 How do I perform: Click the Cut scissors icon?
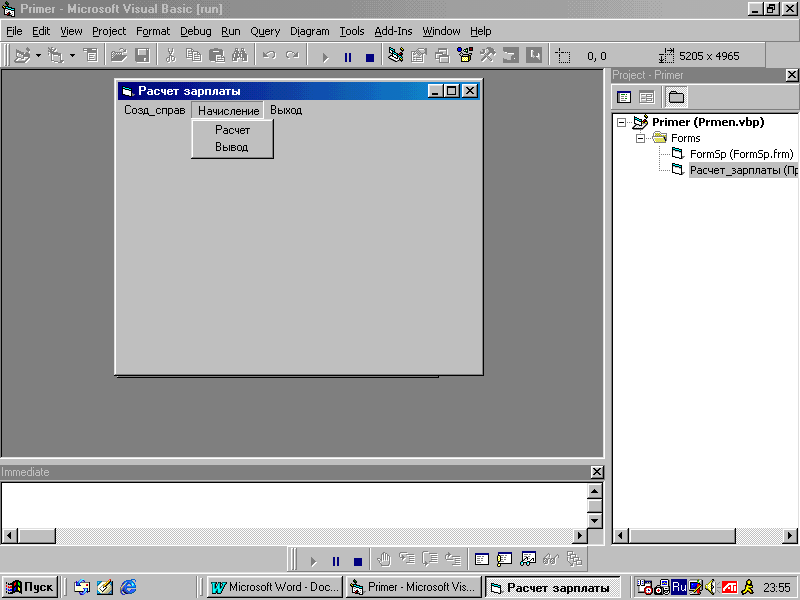pos(170,55)
